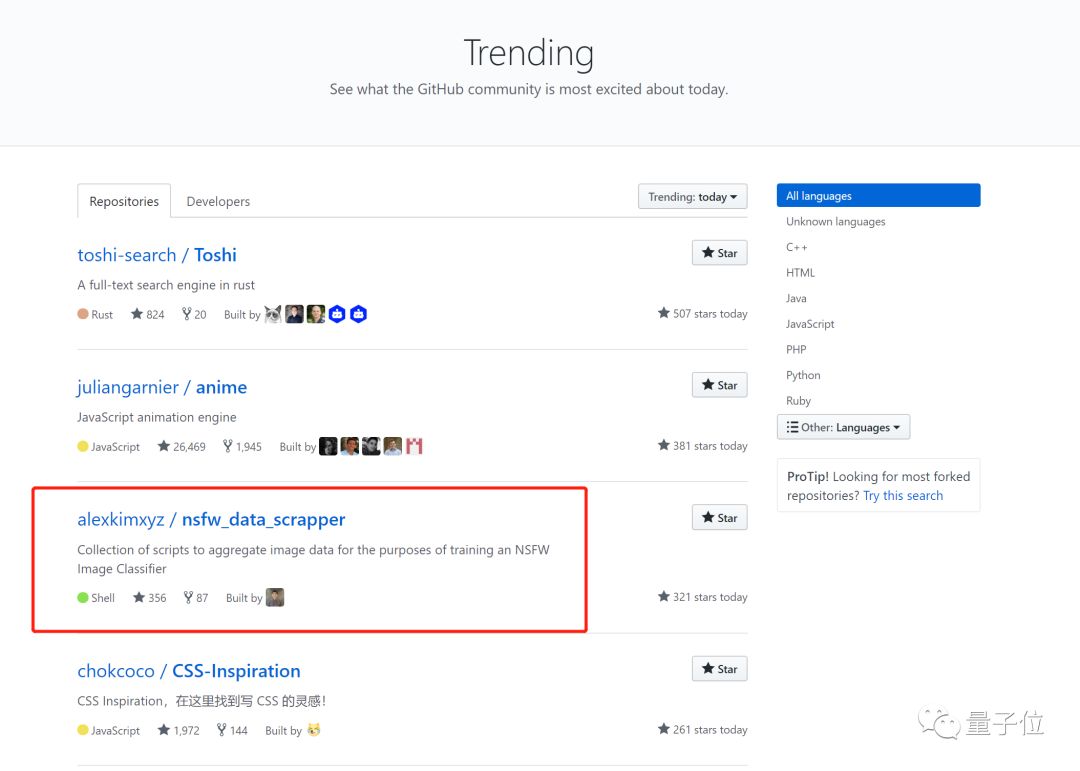Open anime stargazers count 26,469

pyautogui.click(x=182, y=446)
